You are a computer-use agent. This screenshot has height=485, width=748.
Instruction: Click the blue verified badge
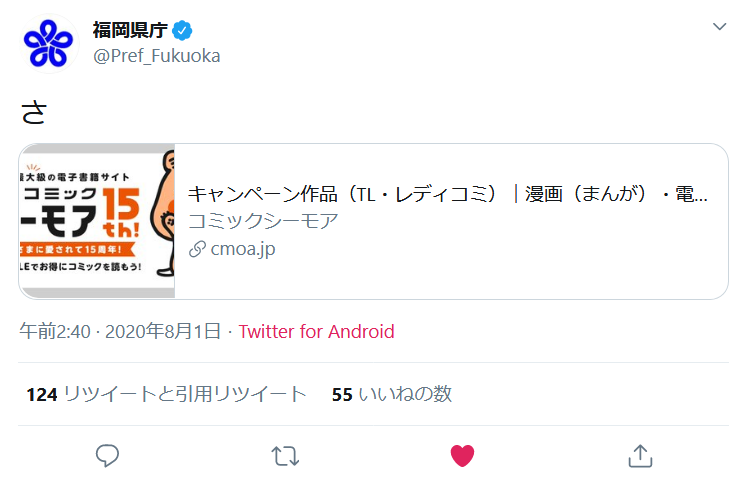point(183,29)
